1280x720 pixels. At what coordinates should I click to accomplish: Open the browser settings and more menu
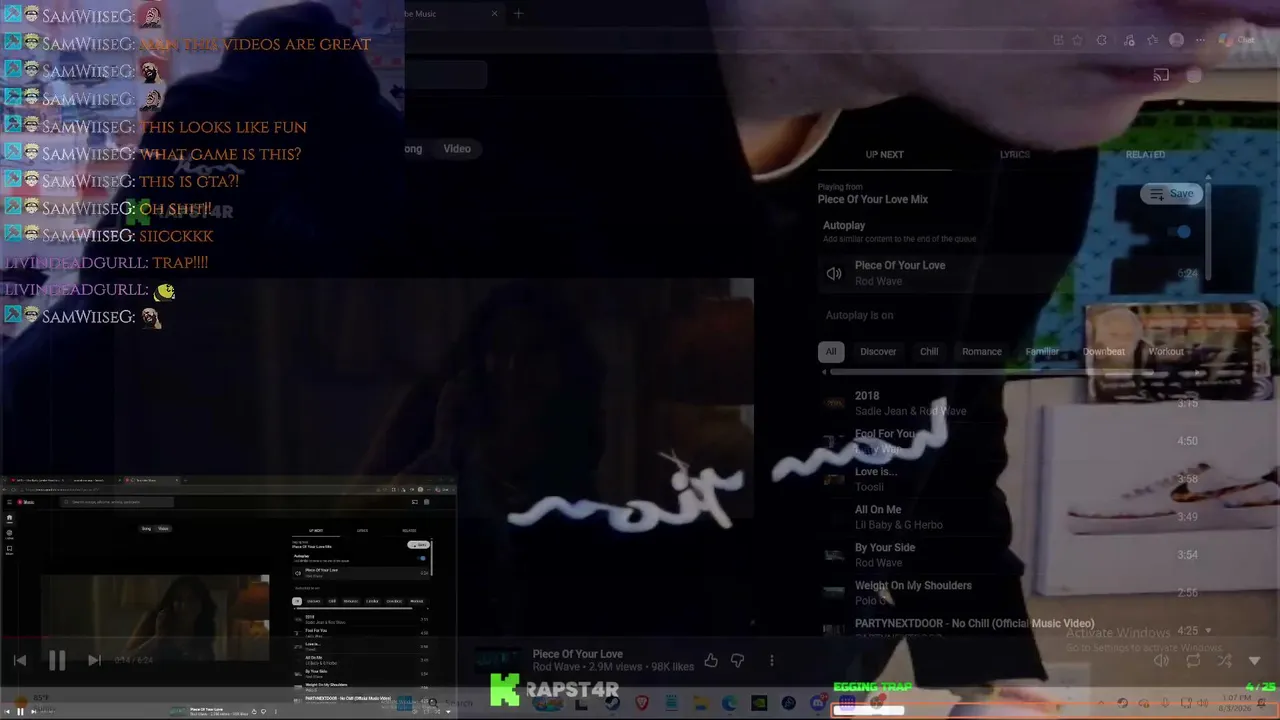tap(1201, 40)
